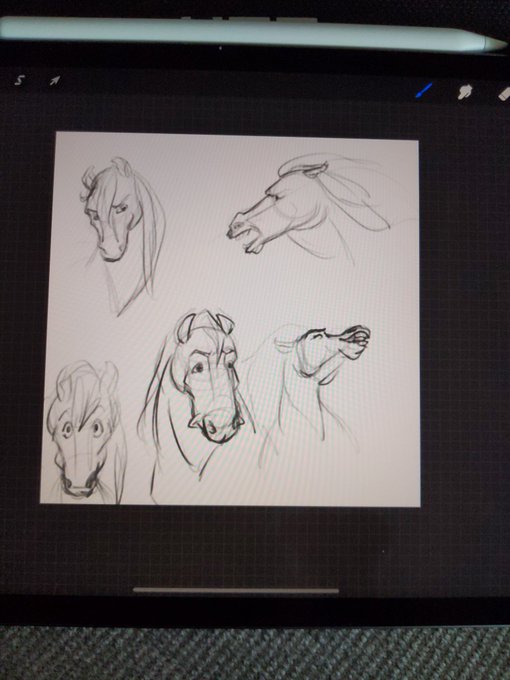Select the Smudge finger tool
This screenshot has width=510, height=680.
point(464,92)
